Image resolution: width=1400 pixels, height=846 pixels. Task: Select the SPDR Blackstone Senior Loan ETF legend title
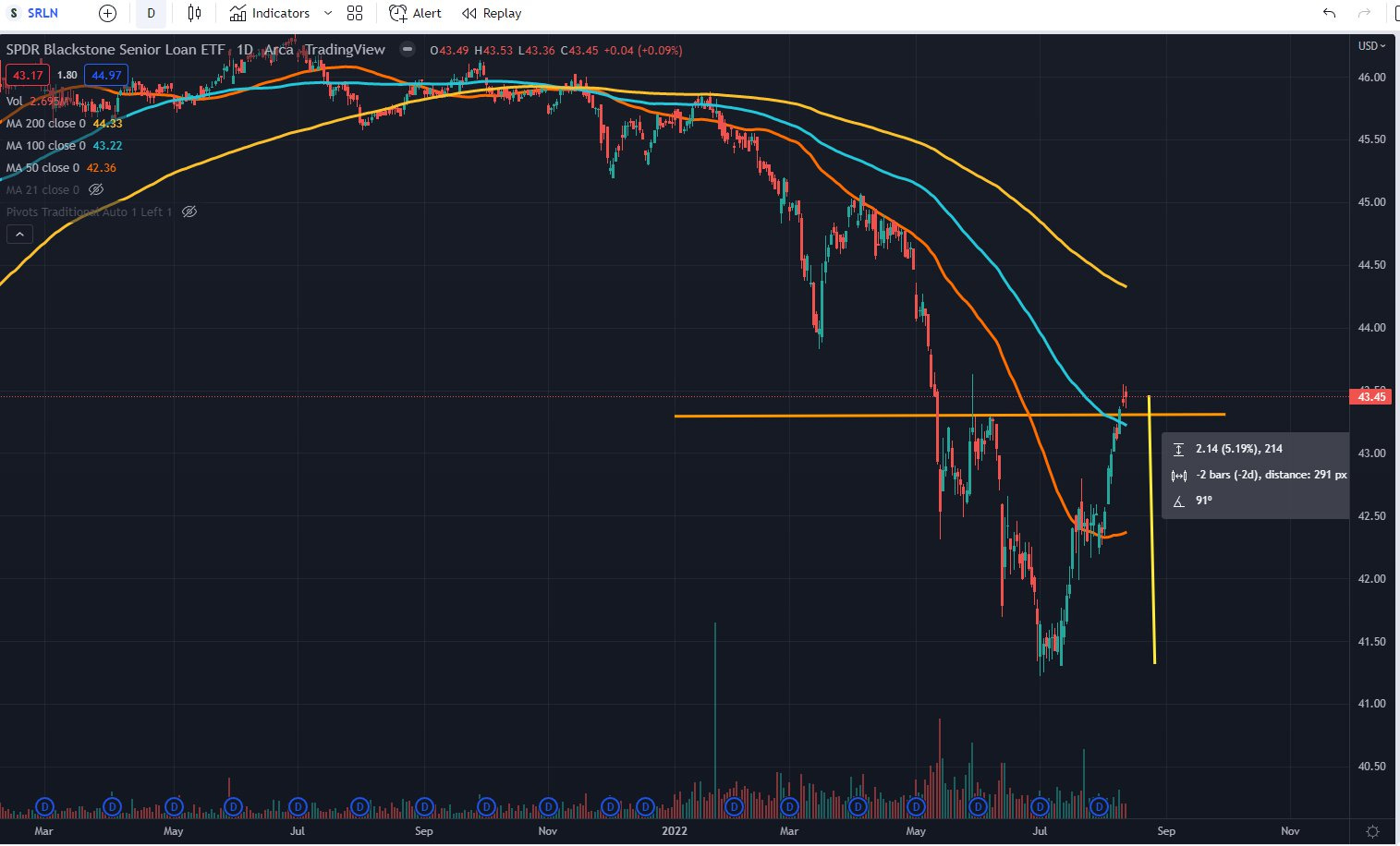tap(116, 50)
